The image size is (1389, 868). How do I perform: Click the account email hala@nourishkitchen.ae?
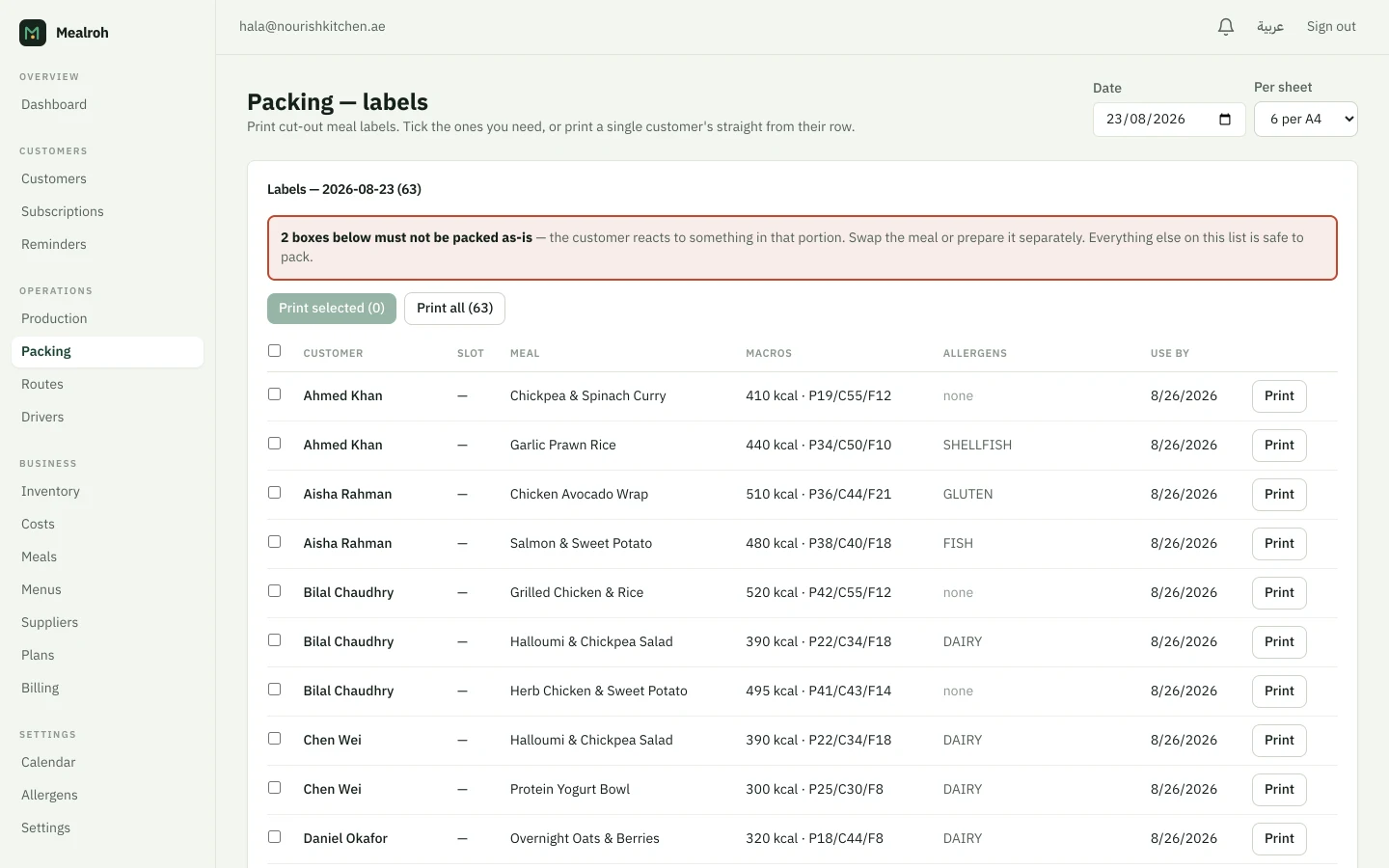pos(313,27)
